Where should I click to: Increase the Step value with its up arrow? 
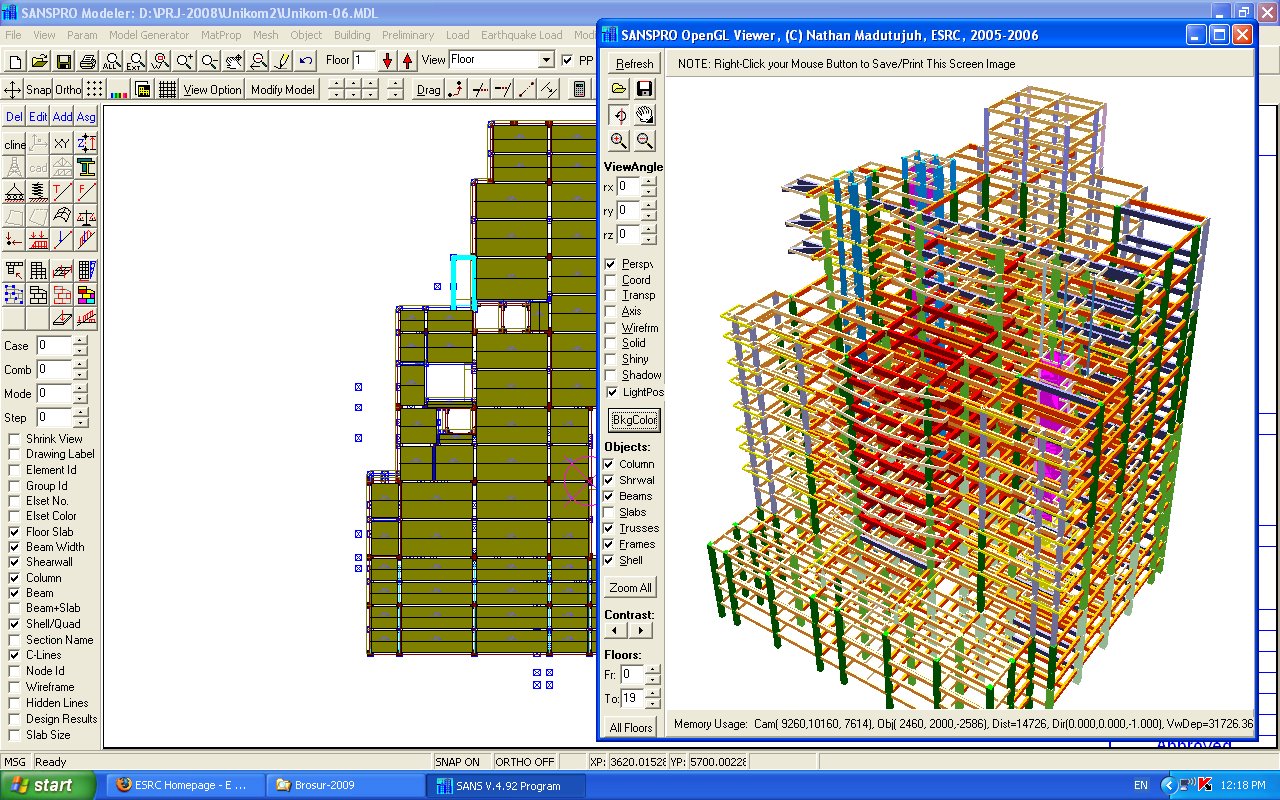80,413
